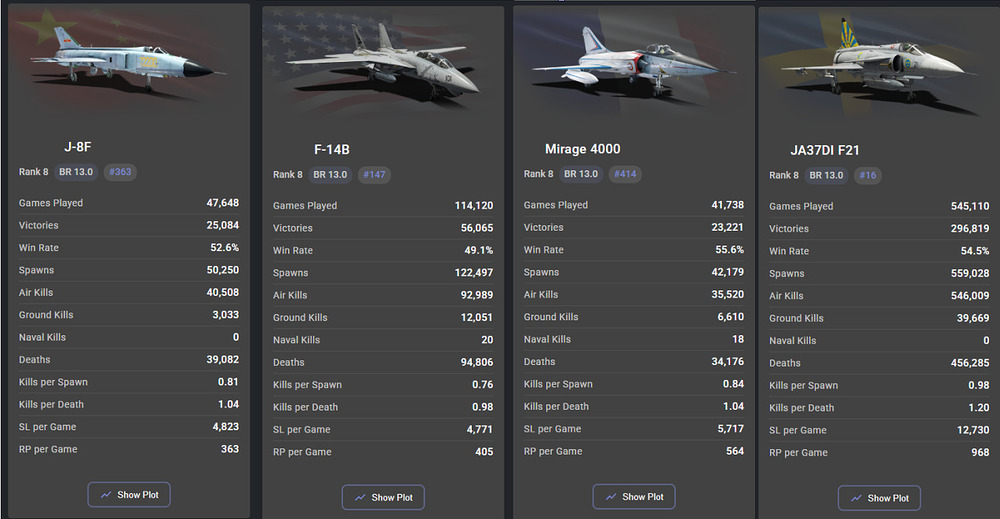Screen dimensions: 1000x519
Task: Click the Mirage 4000 title
Action: coord(582,149)
